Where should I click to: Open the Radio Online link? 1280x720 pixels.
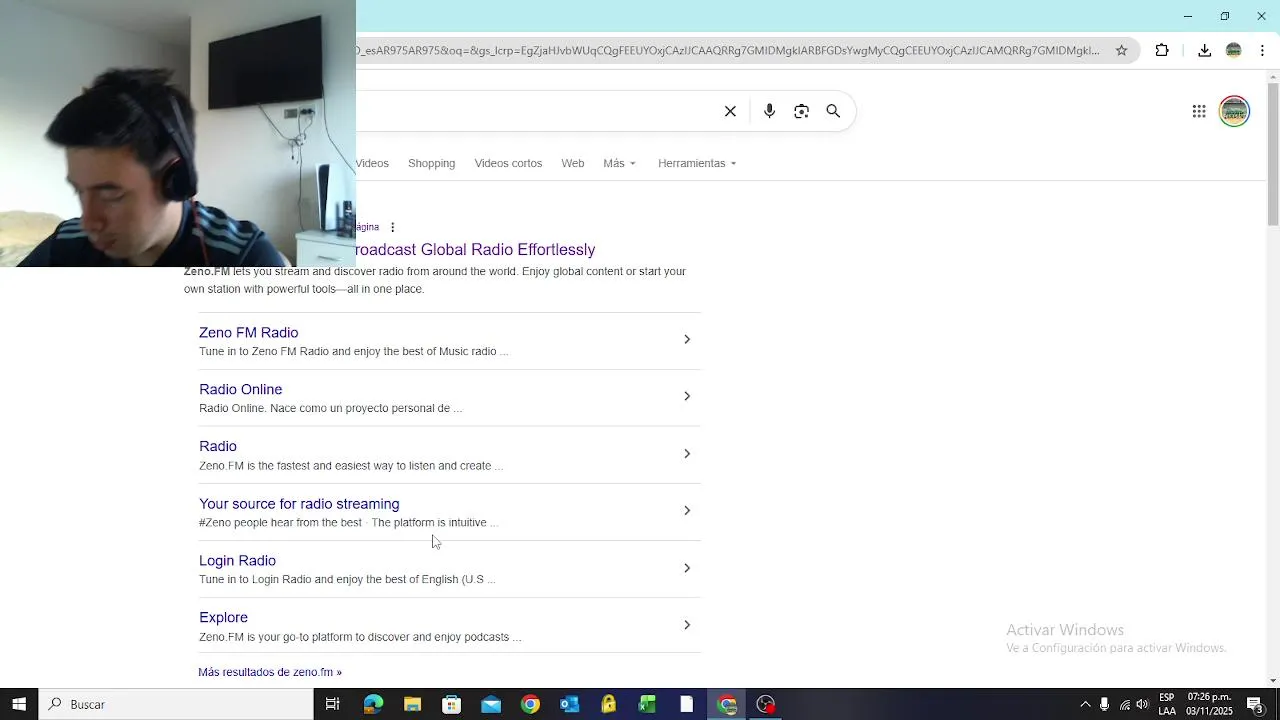point(240,389)
